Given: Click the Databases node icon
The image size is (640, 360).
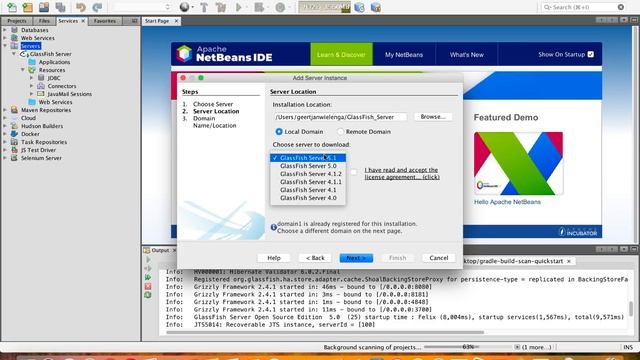Looking at the screenshot, I should [x=14, y=30].
